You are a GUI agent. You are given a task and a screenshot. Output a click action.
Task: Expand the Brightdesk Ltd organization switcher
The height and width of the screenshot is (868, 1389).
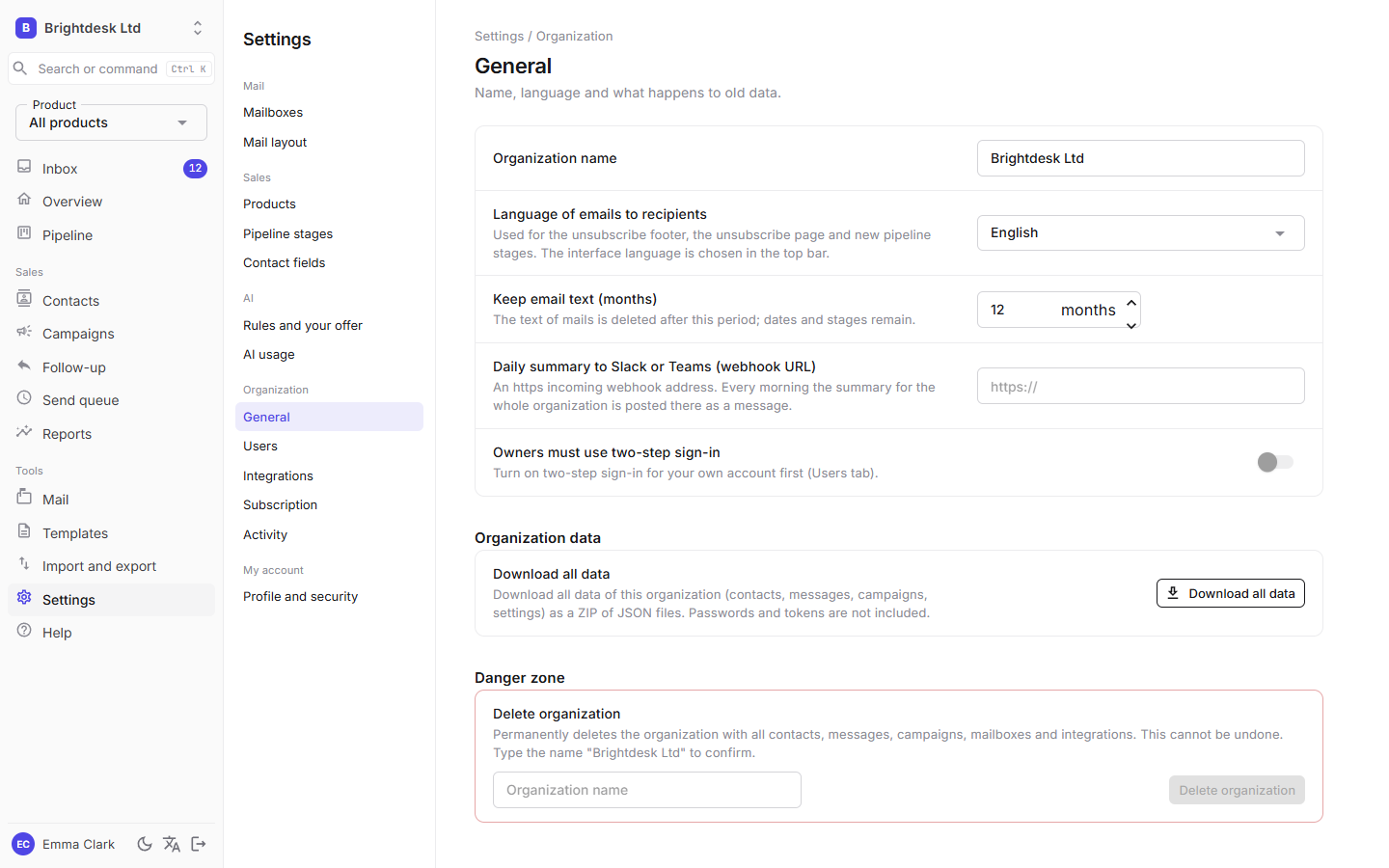coord(198,28)
